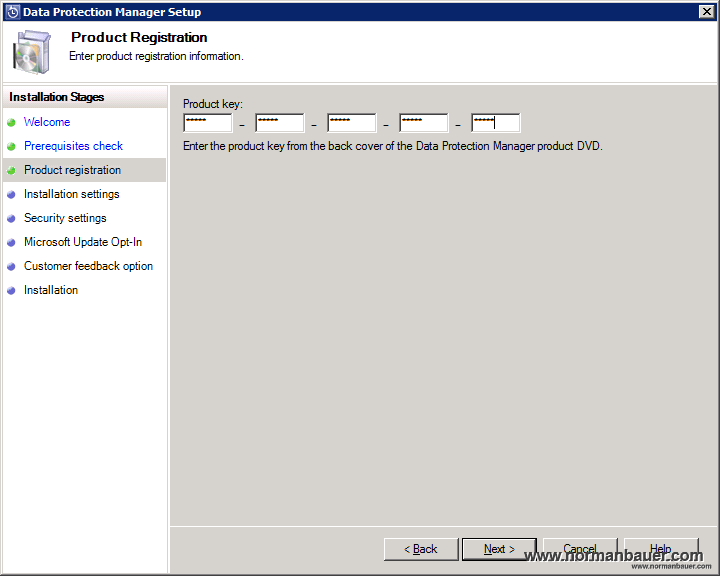Click green bullet beside Welcome stage
Image resolution: width=720 pixels, height=576 pixels.
(11, 122)
